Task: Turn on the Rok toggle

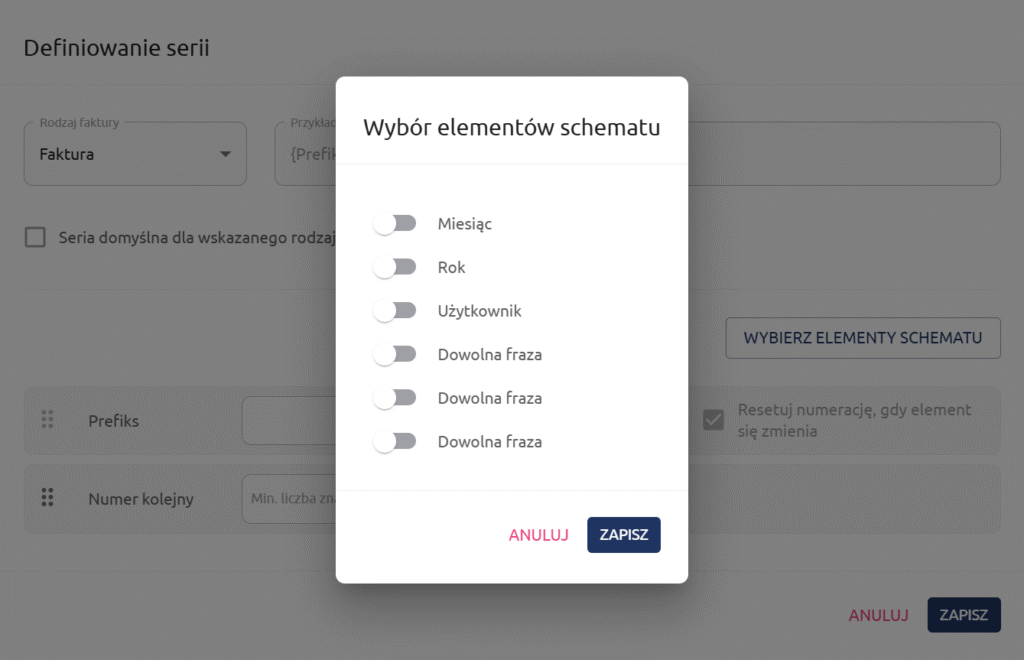Action: click(x=394, y=268)
